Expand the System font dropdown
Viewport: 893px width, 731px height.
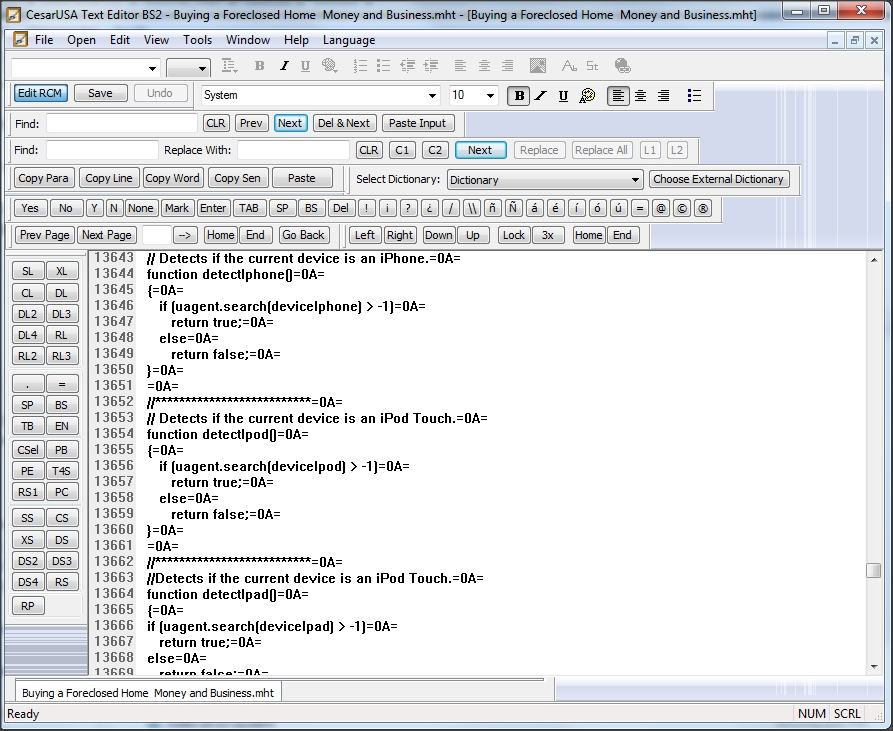pyautogui.click(x=432, y=96)
